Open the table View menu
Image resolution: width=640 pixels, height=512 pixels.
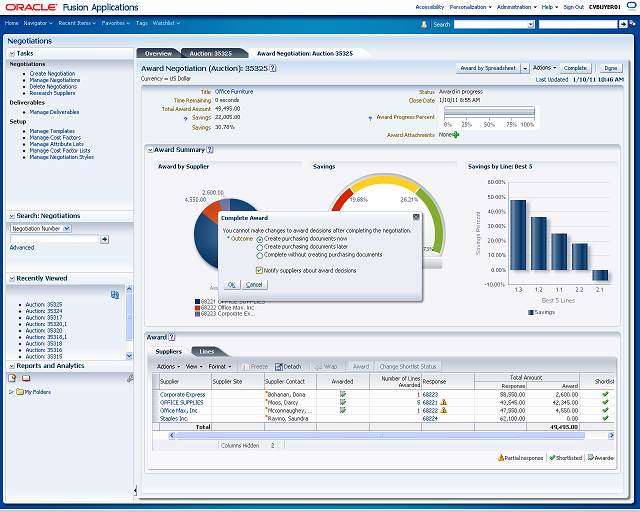click(x=194, y=367)
